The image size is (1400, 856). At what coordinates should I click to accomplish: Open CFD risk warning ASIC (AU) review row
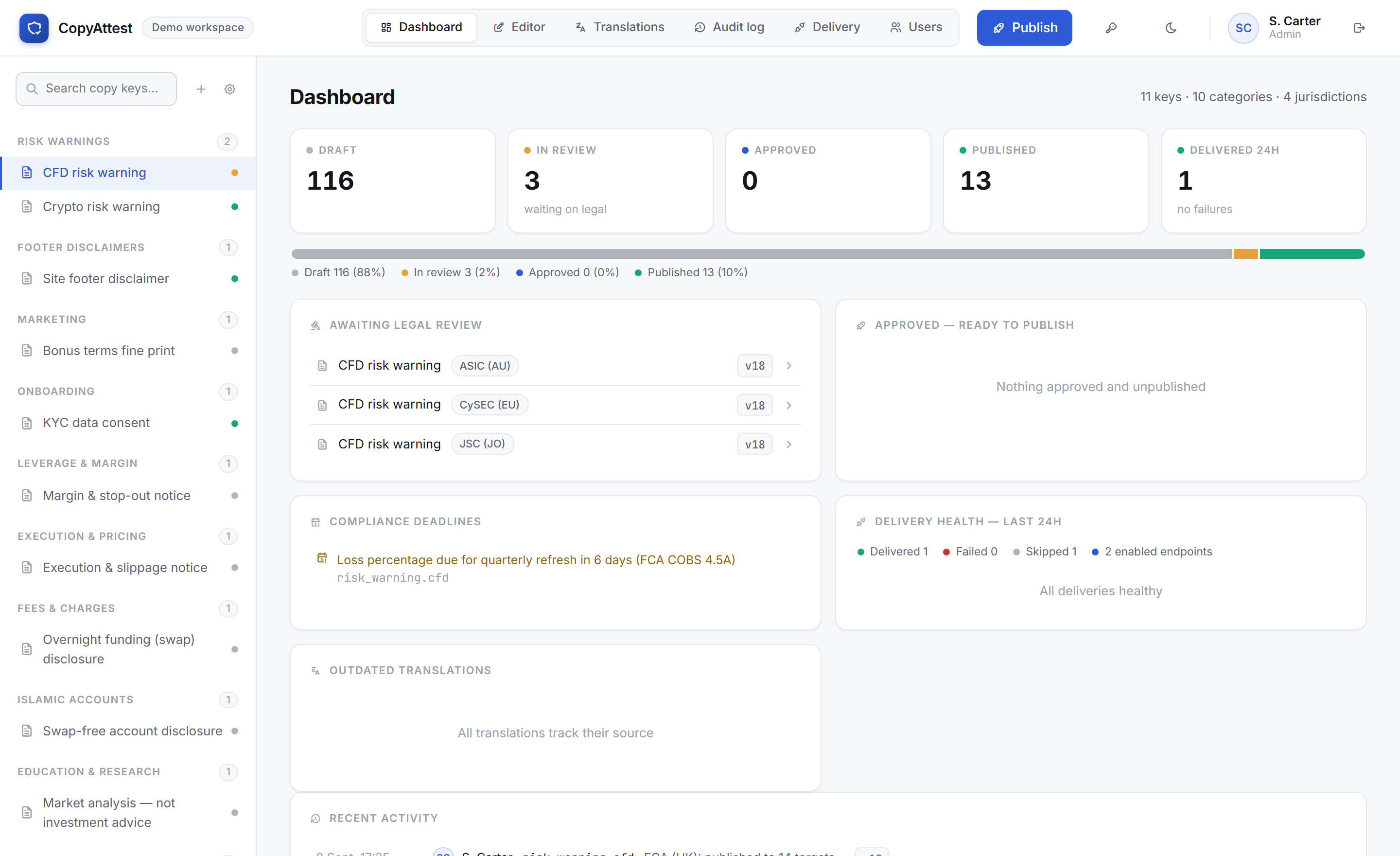(555, 365)
